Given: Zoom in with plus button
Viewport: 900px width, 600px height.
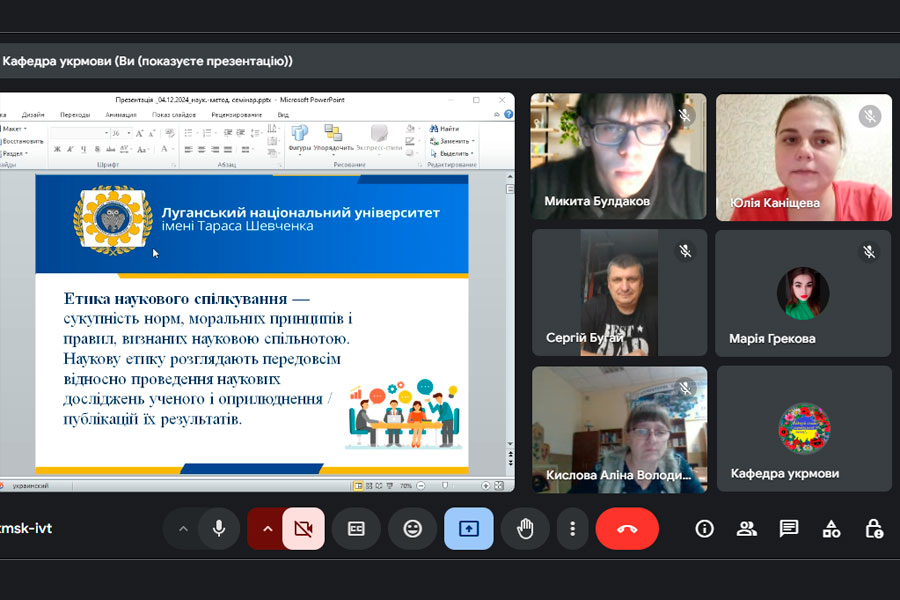Looking at the screenshot, I should (x=486, y=486).
